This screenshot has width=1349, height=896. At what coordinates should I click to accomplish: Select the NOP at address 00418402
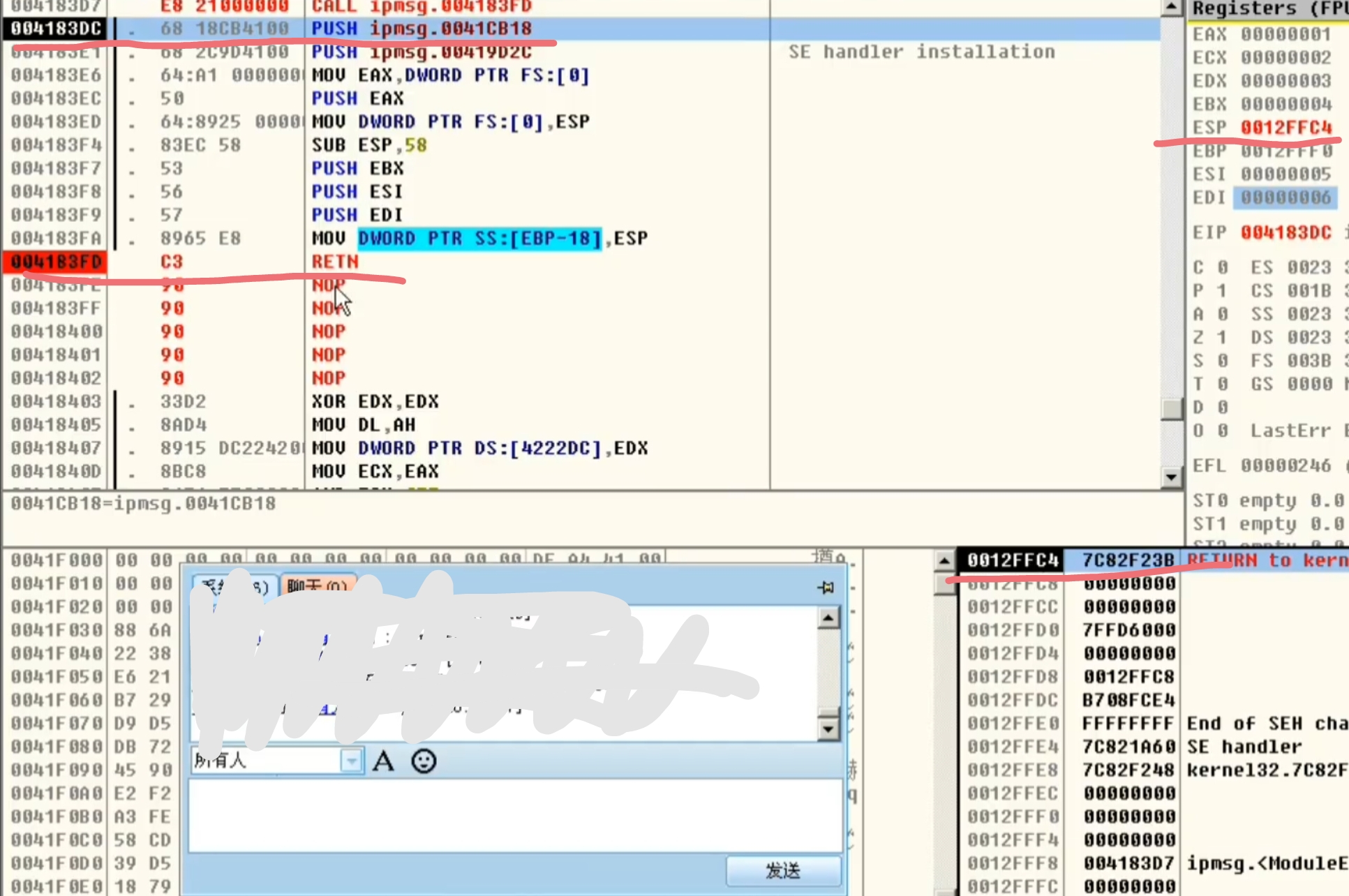coord(329,378)
